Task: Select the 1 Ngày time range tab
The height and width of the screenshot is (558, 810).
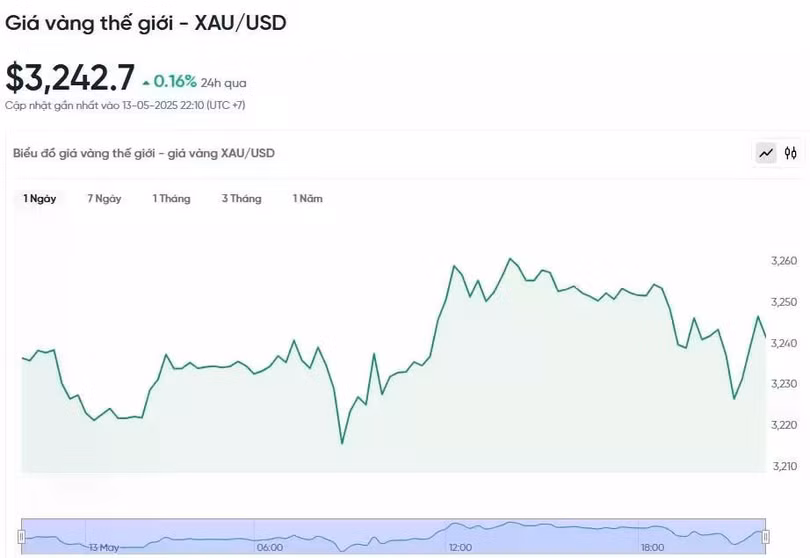Action: pyautogui.click(x=40, y=199)
